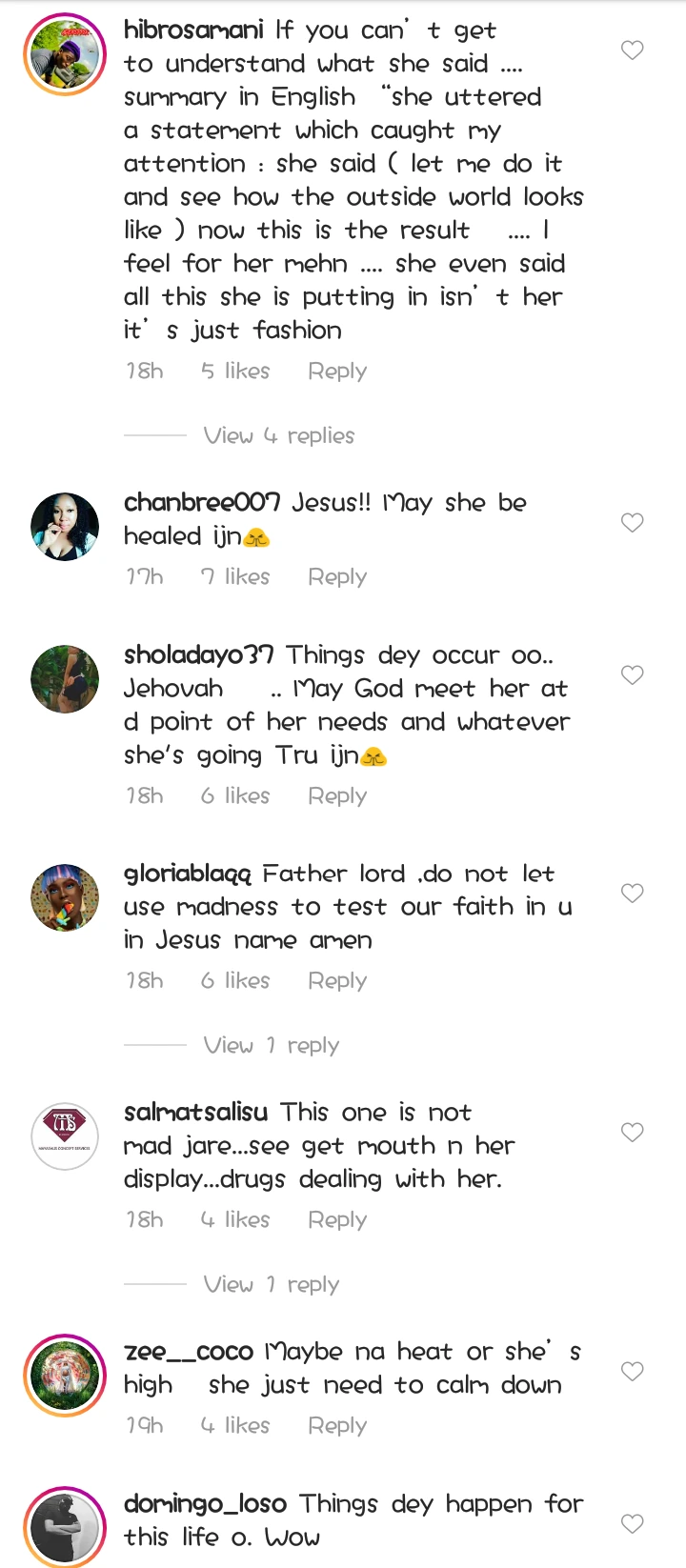Tap gloriablaqq's avatar

[65, 897]
